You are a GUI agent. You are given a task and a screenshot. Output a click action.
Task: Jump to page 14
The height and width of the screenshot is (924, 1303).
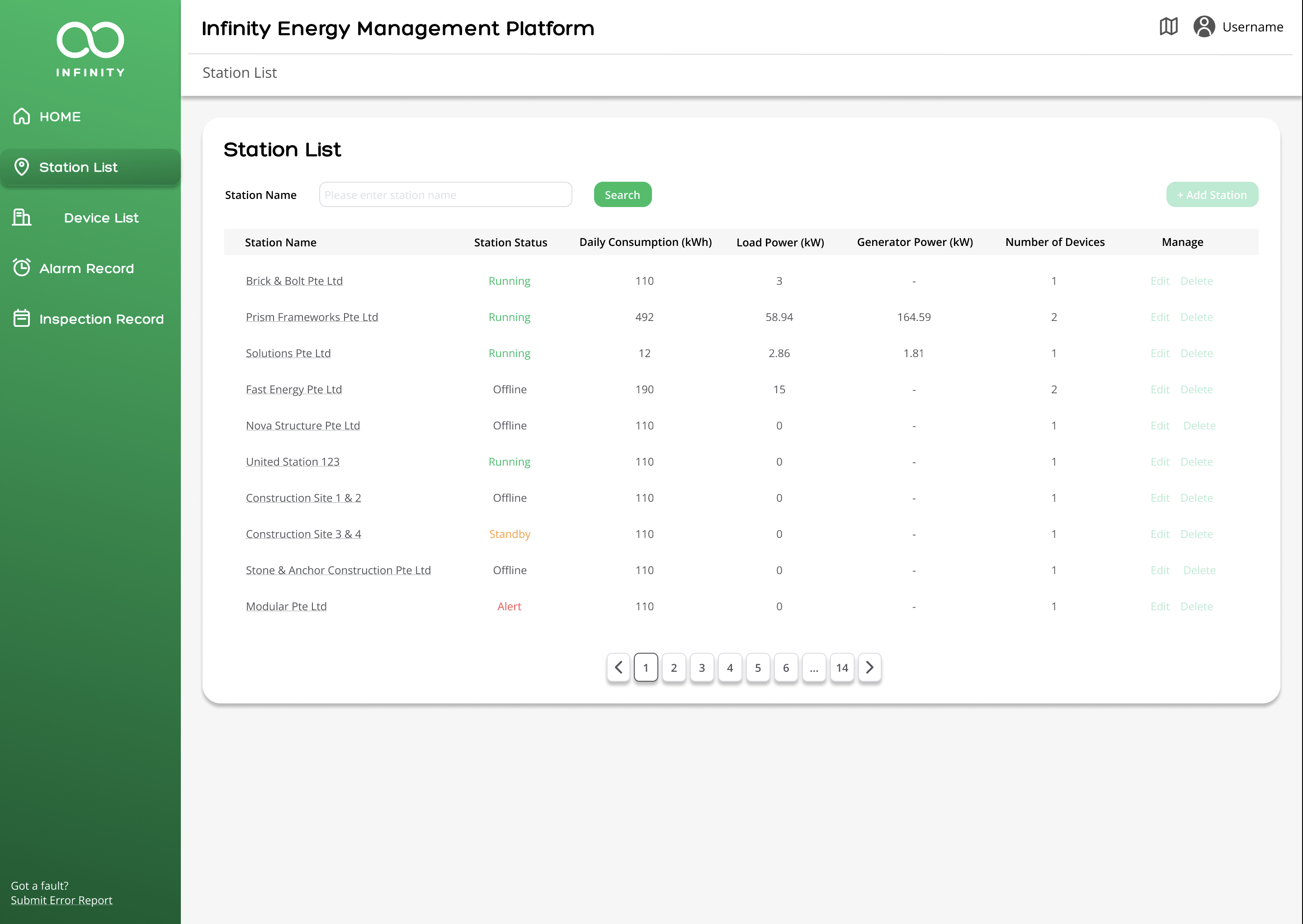point(842,667)
